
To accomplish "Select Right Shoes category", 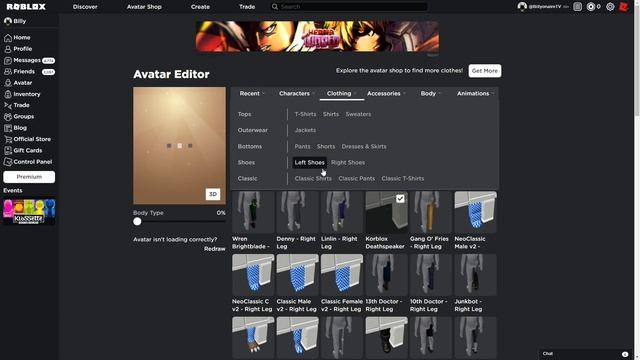I will [348, 162].
